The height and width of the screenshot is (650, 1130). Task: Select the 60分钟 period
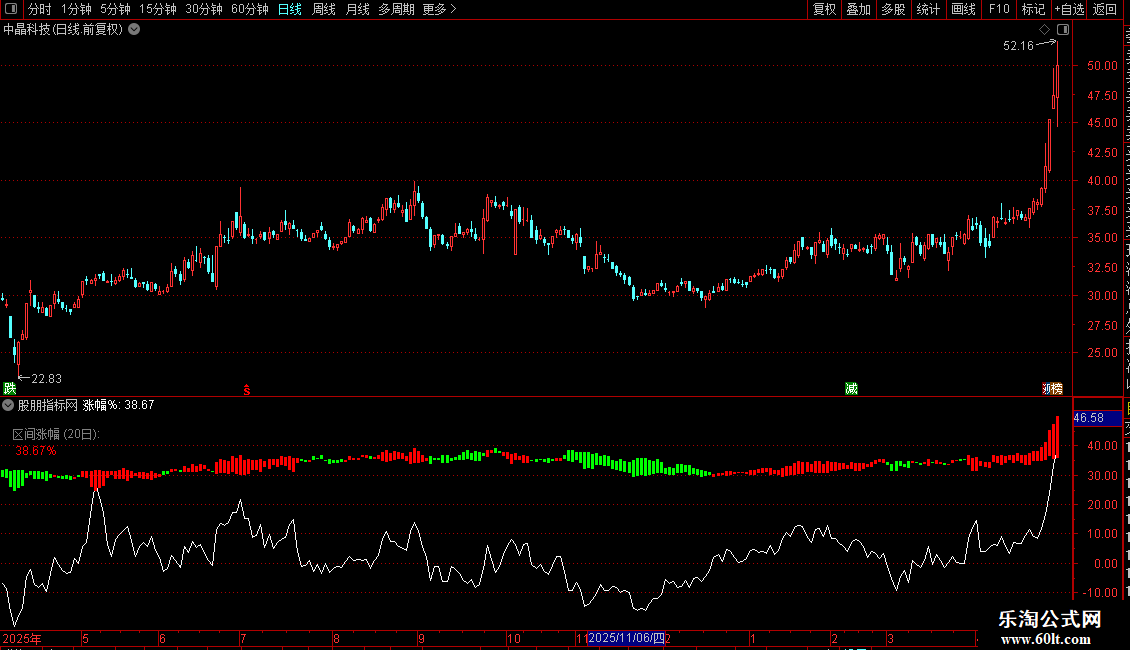pyautogui.click(x=250, y=9)
